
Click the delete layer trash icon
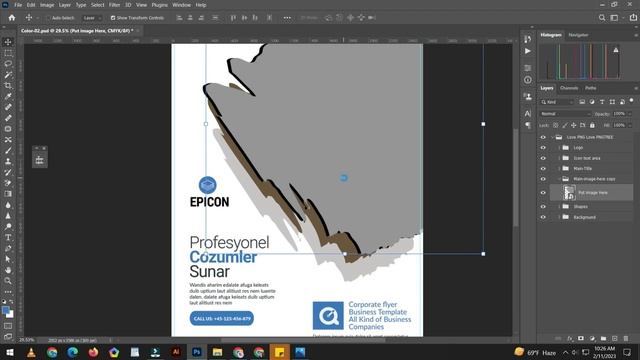626,338
